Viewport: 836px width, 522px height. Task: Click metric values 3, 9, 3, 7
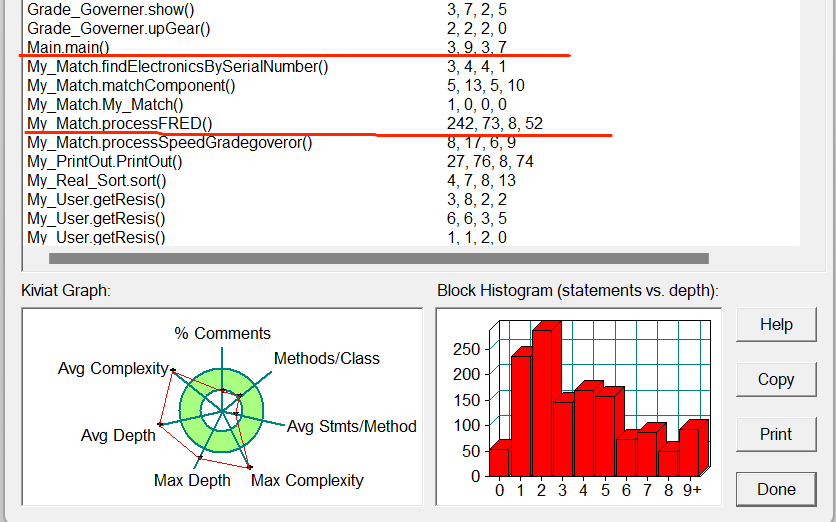point(477,47)
